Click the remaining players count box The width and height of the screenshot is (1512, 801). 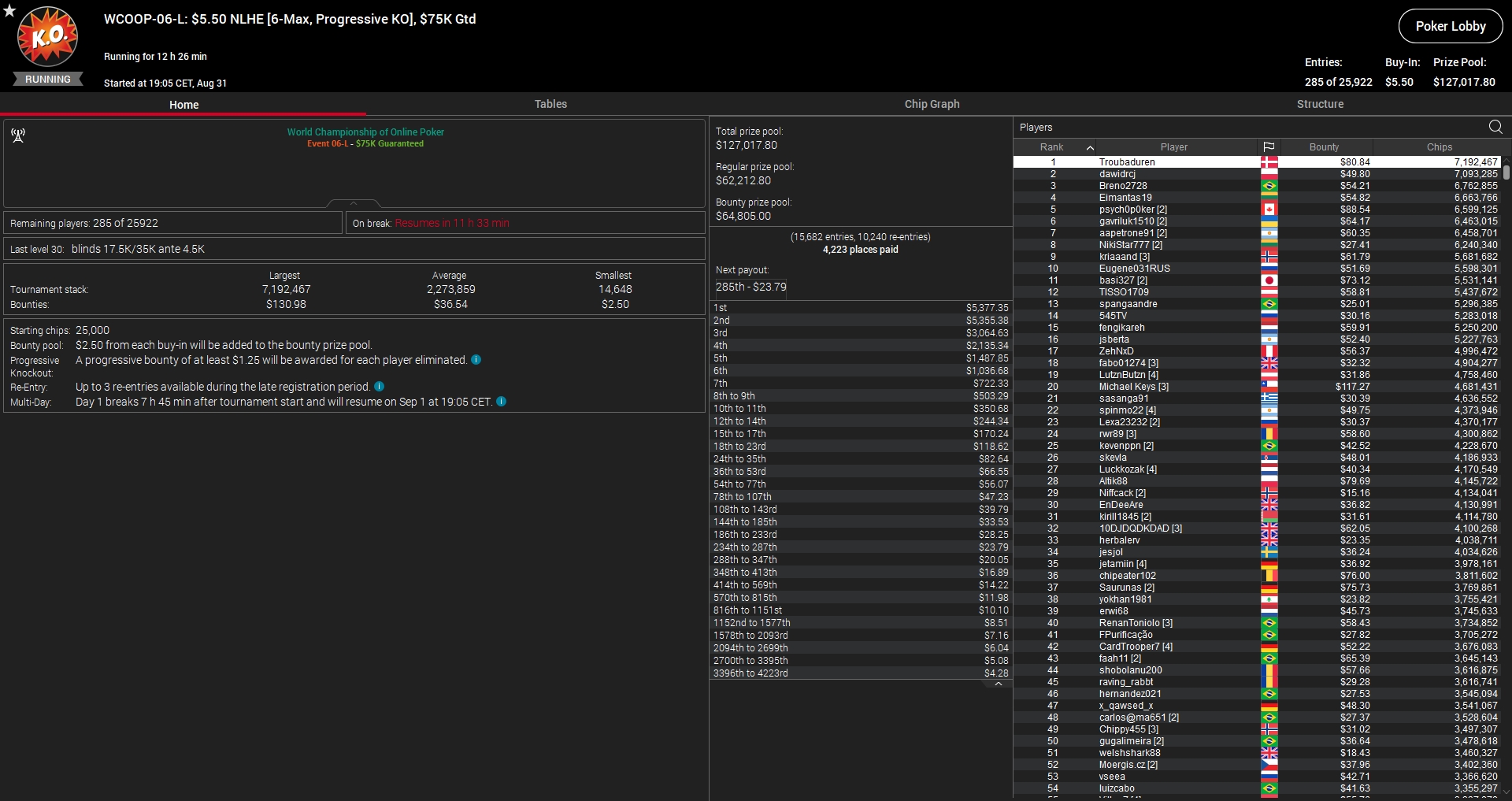point(173,223)
